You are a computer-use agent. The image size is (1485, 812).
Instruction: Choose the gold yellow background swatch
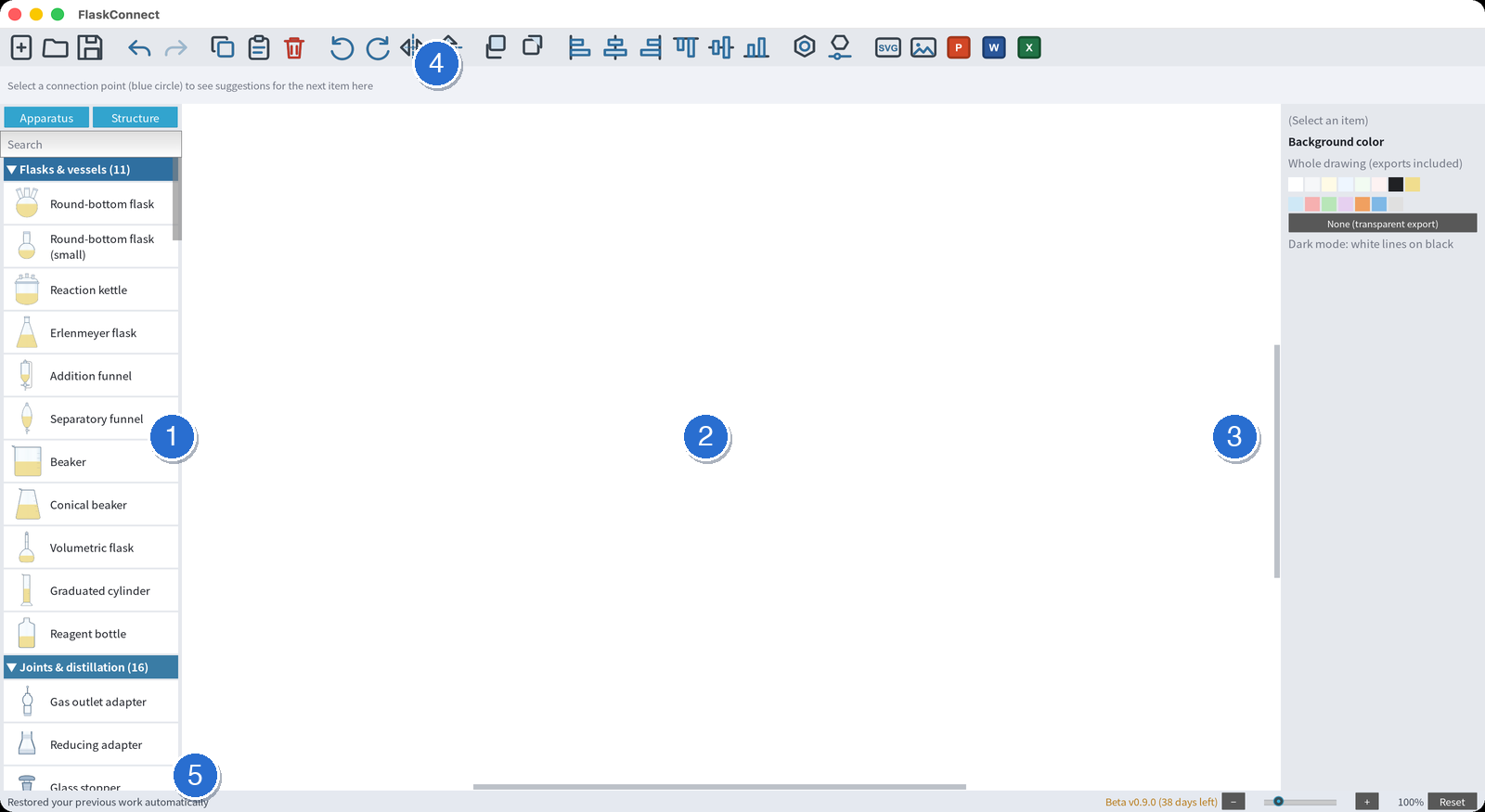pos(1413,185)
